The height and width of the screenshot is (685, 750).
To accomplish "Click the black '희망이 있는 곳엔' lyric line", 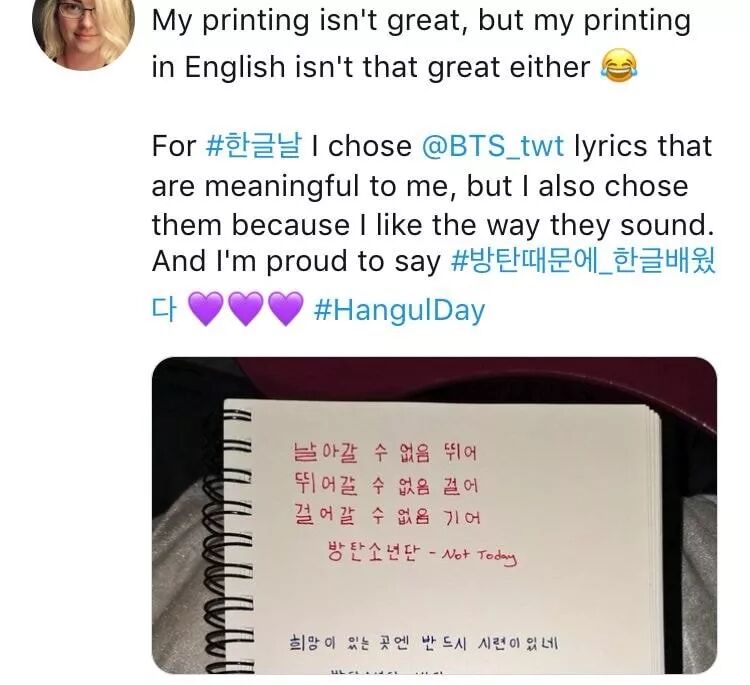I will click(x=424, y=642).
